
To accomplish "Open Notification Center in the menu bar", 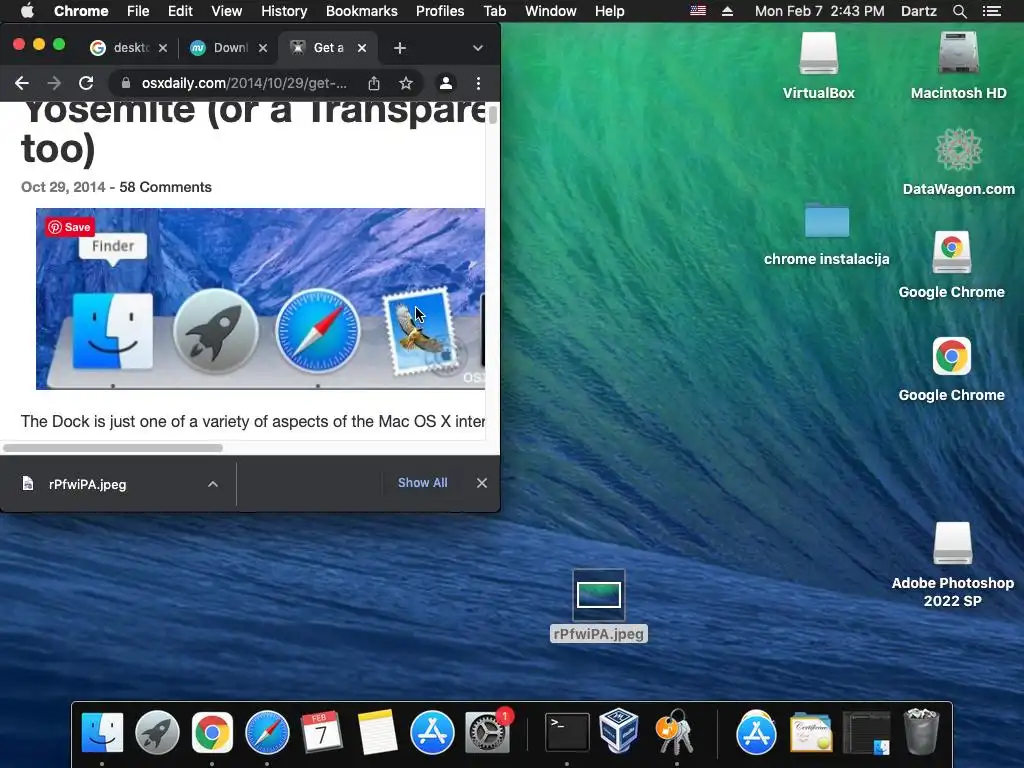I will tap(991, 11).
